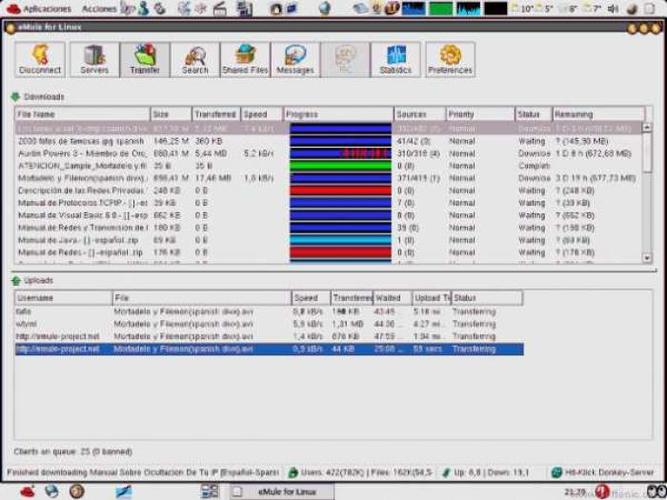Open the Acciones menu
This screenshot has width=667, height=500.
point(99,8)
